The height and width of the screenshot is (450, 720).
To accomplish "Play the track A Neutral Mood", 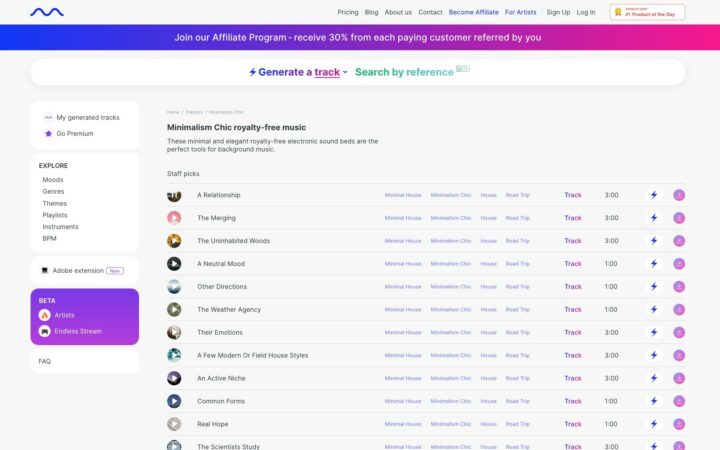I will 174,264.
